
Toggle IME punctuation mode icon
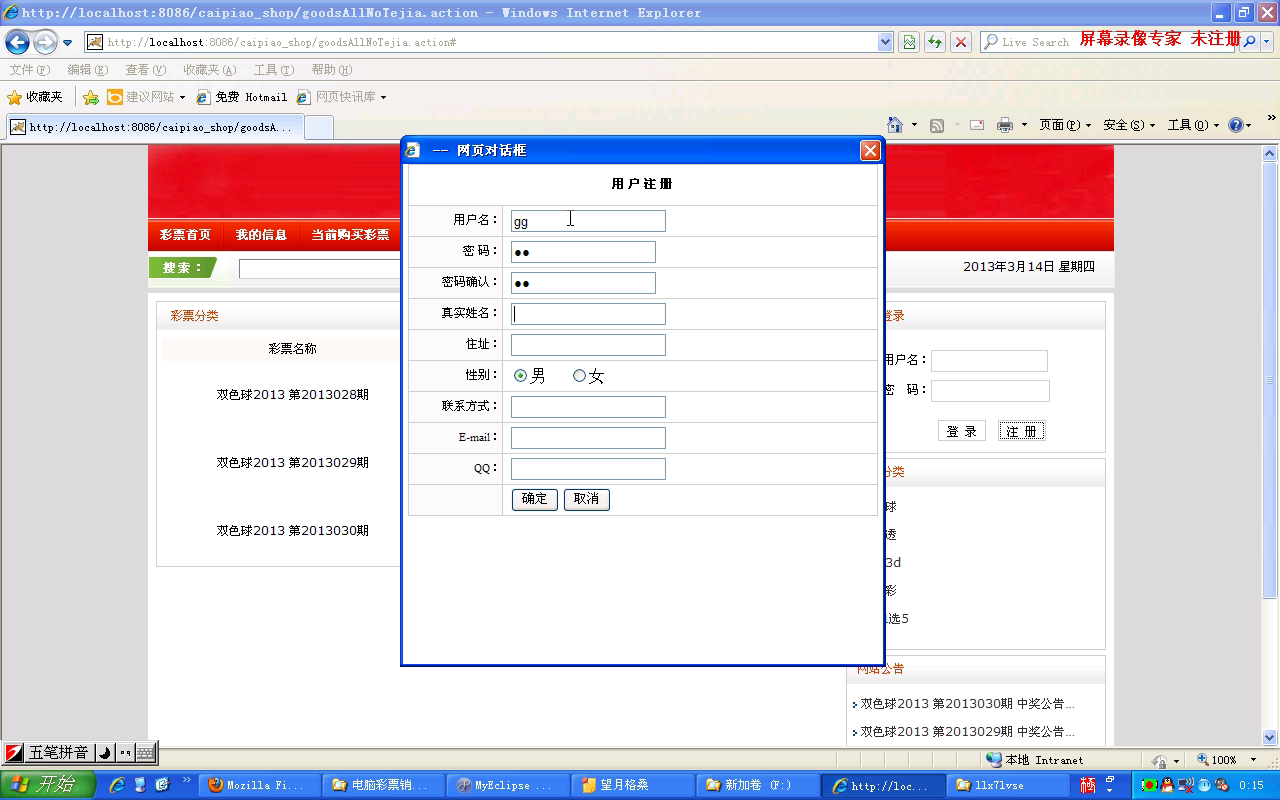coord(126,752)
